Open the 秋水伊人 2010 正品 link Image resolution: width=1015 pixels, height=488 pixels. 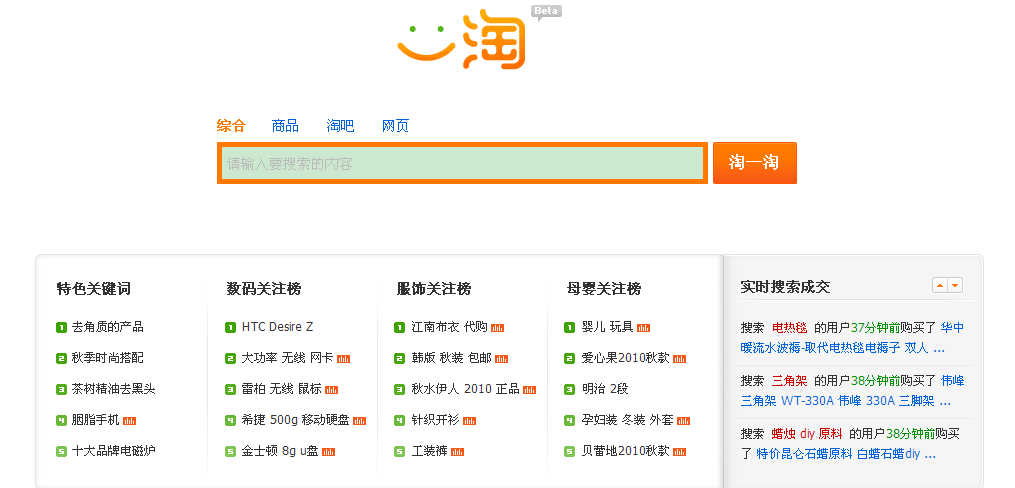coord(465,389)
